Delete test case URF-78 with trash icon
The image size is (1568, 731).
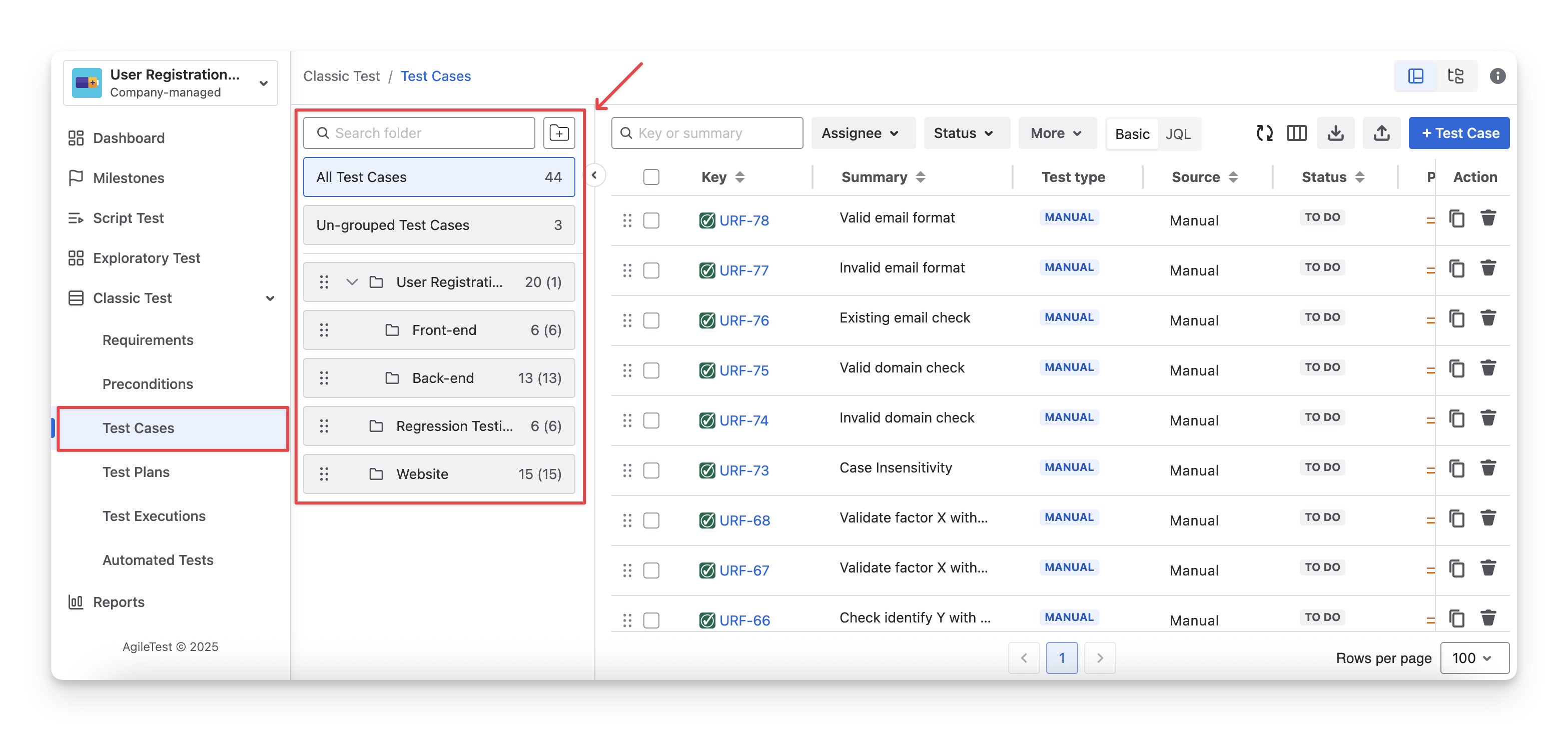tap(1487, 217)
